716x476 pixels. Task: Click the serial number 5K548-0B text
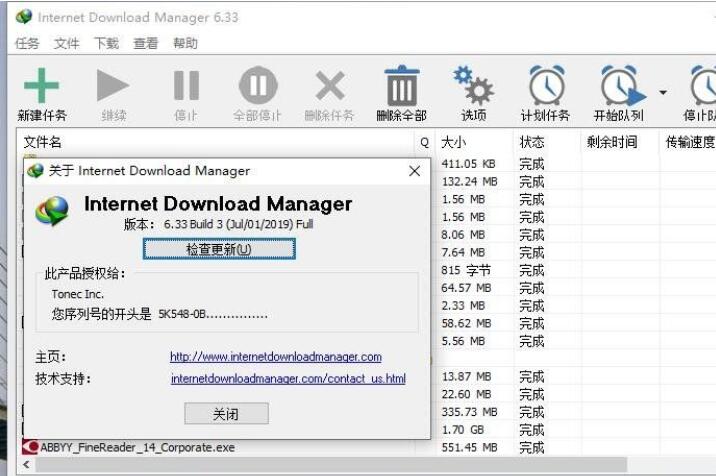pyautogui.click(x=213, y=314)
